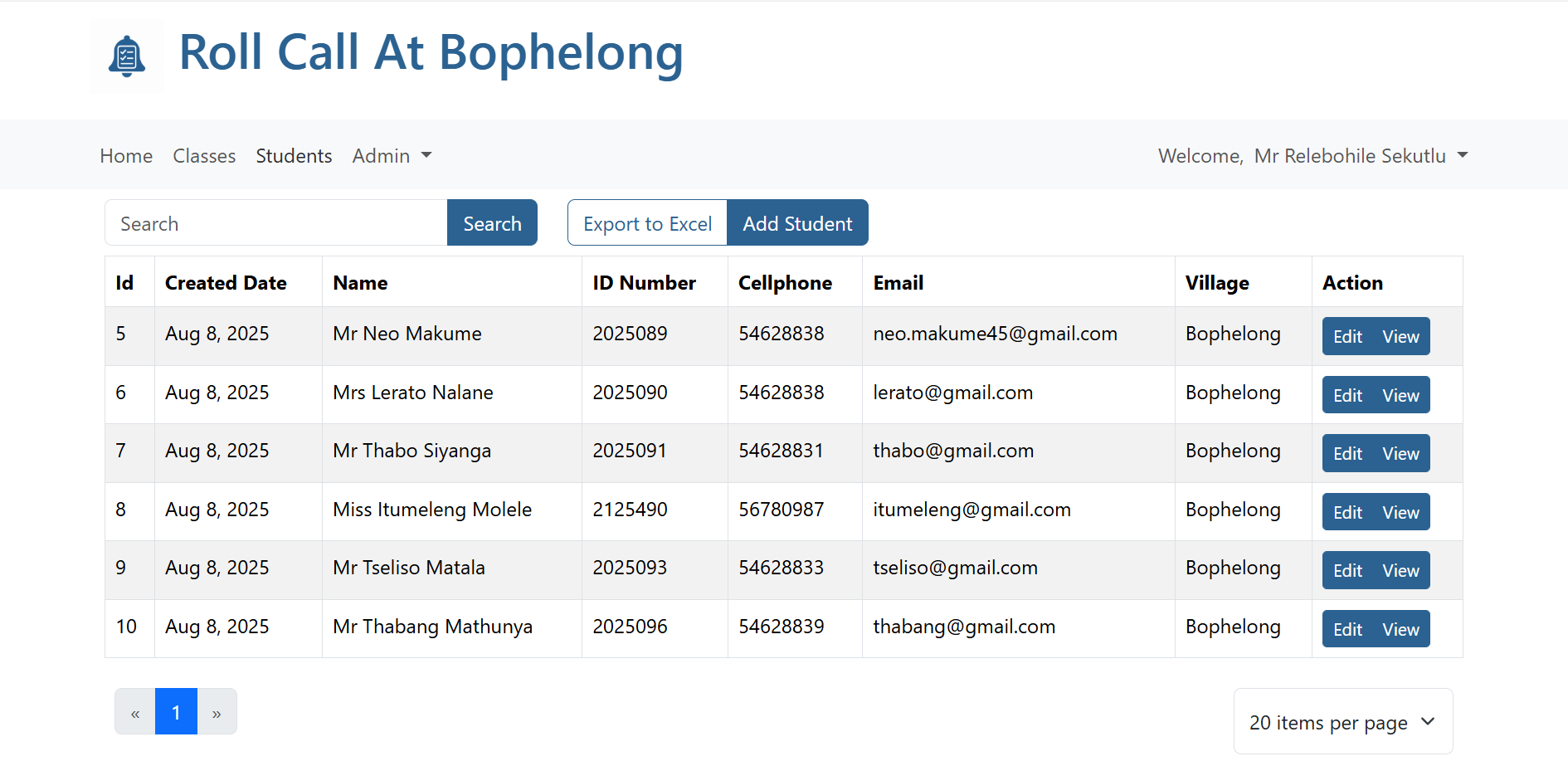Go to next page arrow
The image size is (1568, 766).
217,712
